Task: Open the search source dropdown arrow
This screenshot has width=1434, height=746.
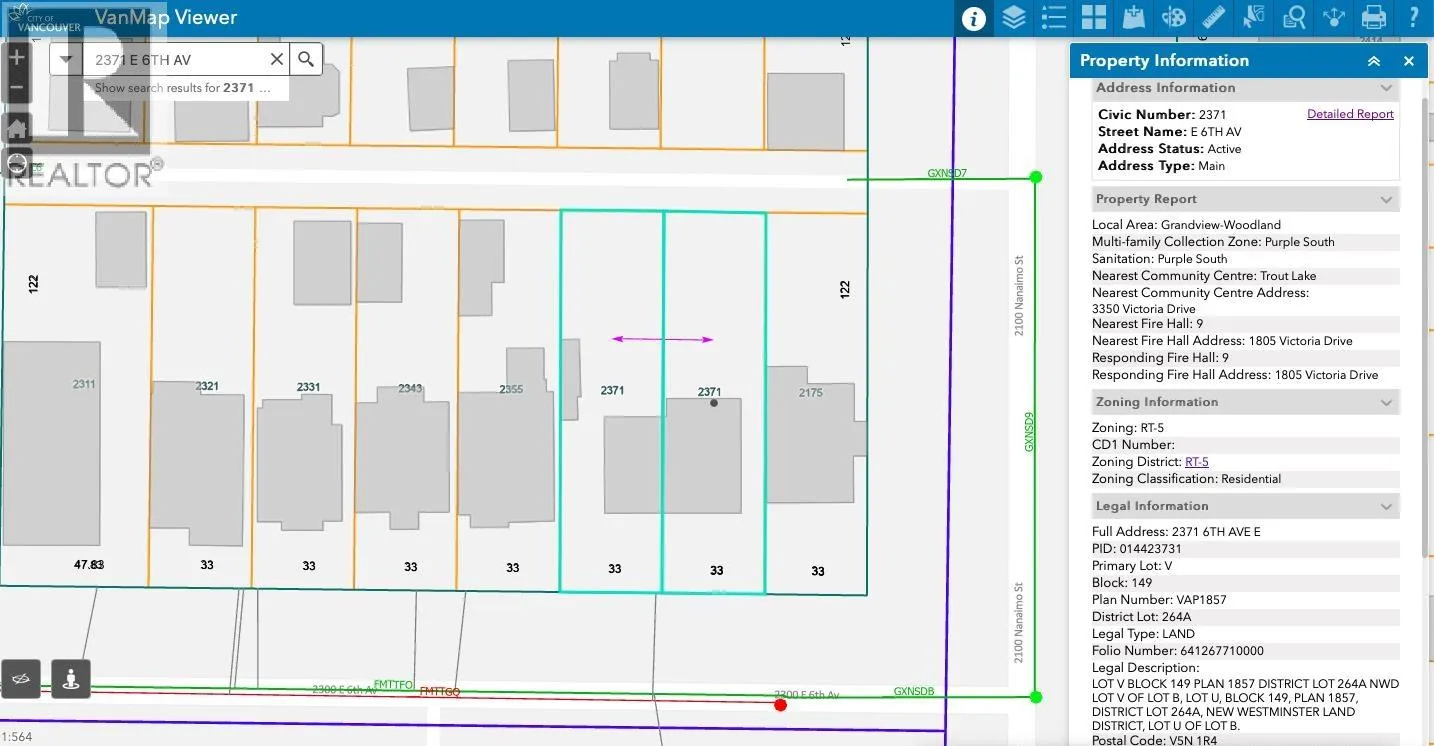Action: (66, 60)
